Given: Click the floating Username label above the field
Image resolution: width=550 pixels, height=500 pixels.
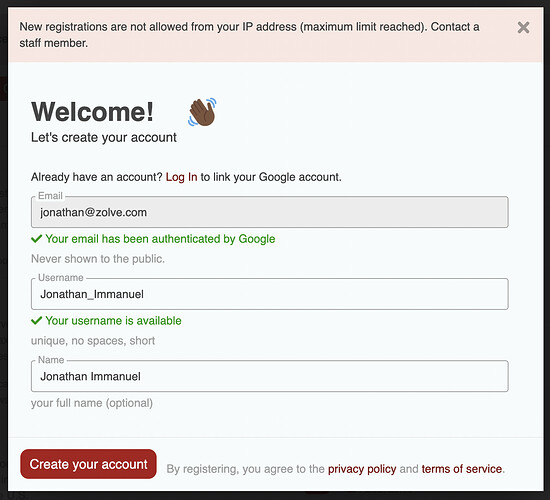Looking at the screenshot, I should pos(61,278).
